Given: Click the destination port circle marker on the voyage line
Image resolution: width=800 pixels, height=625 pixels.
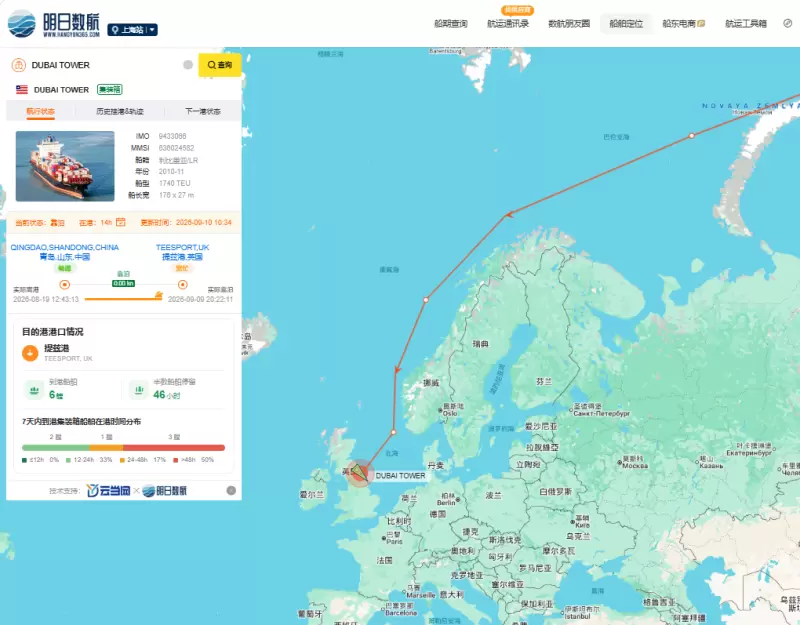Looking at the screenshot, I should 183,285.
